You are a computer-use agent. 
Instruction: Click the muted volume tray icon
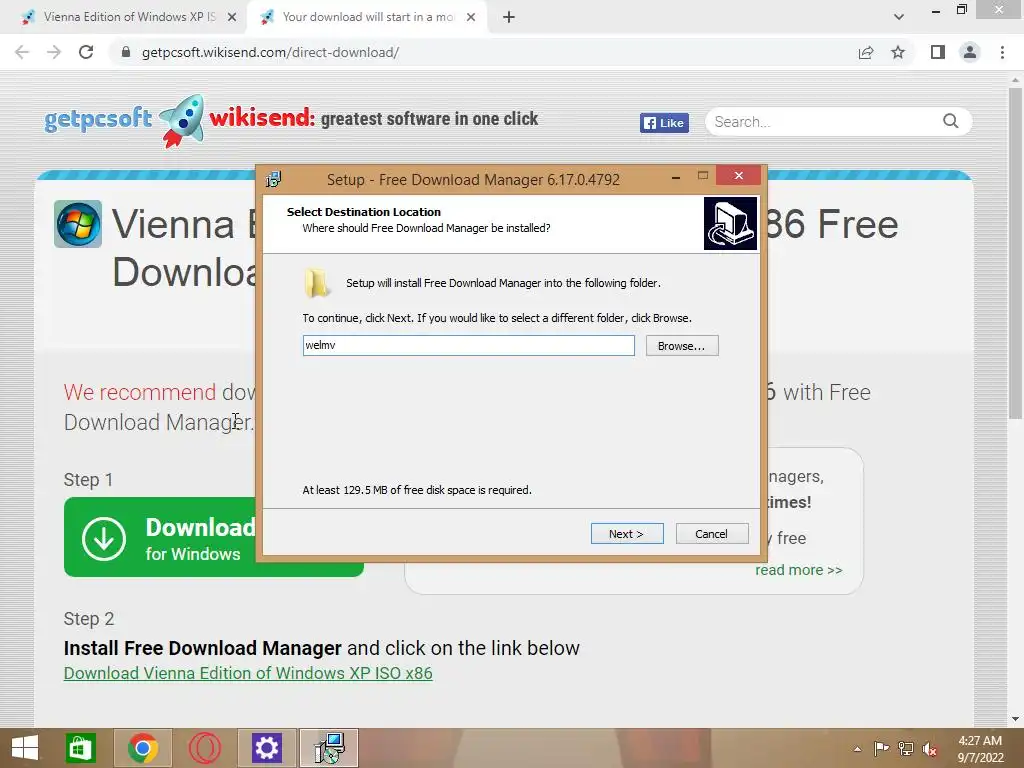click(930, 748)
